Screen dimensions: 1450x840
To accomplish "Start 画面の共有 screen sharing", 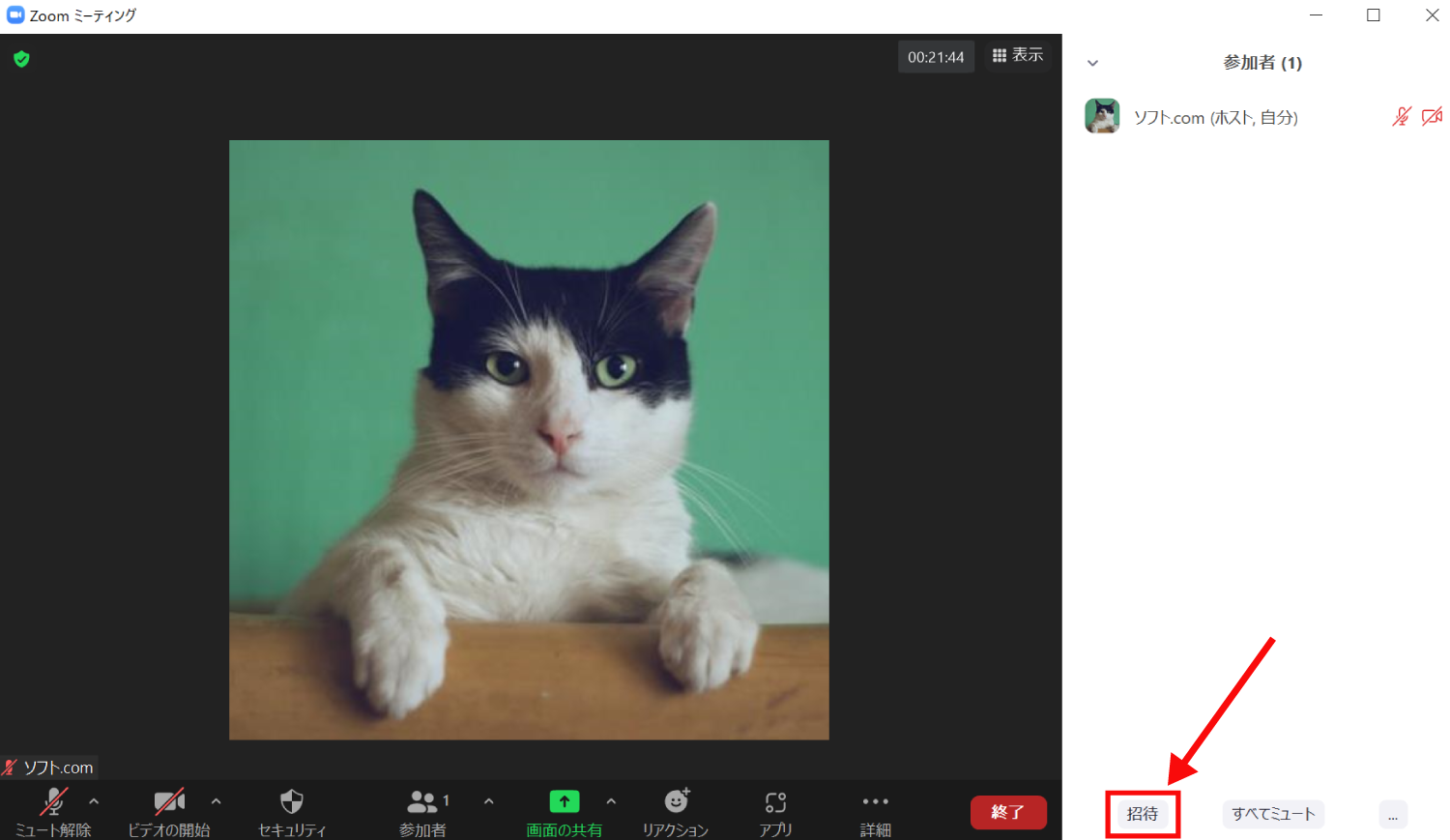I will (x=565, y=813).
